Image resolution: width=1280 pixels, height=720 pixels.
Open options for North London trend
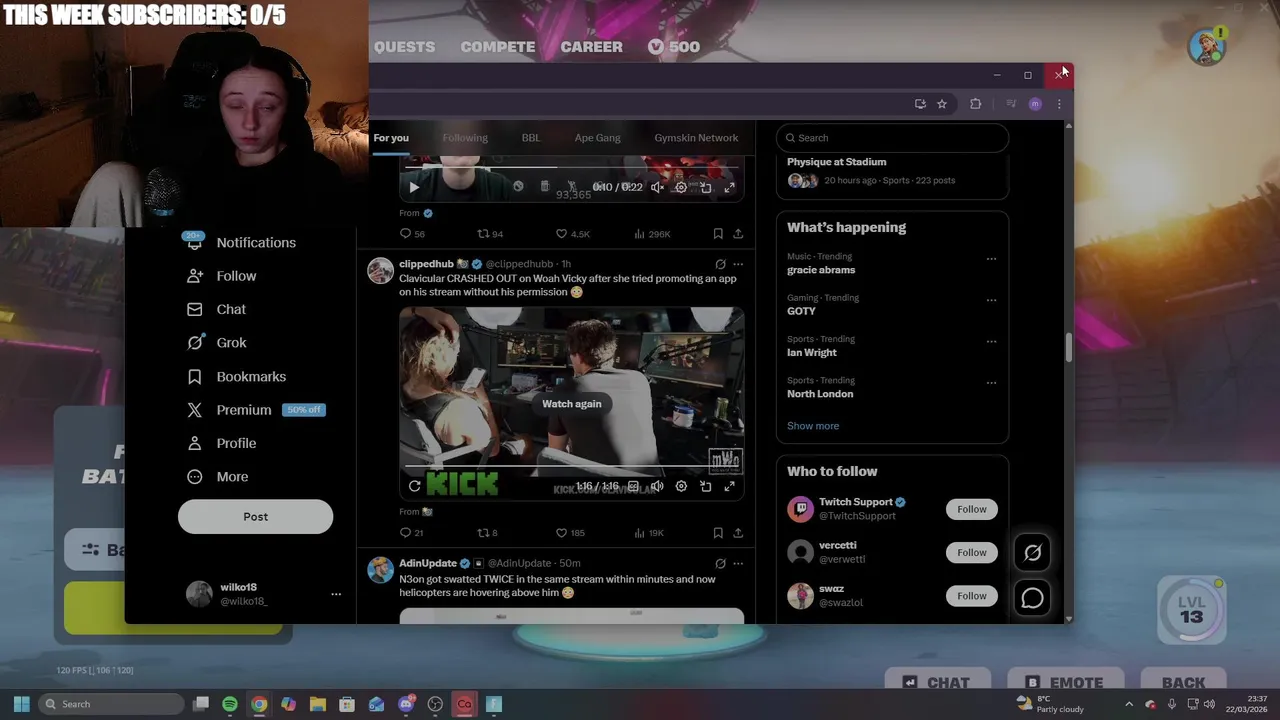[x=991, y=383]
